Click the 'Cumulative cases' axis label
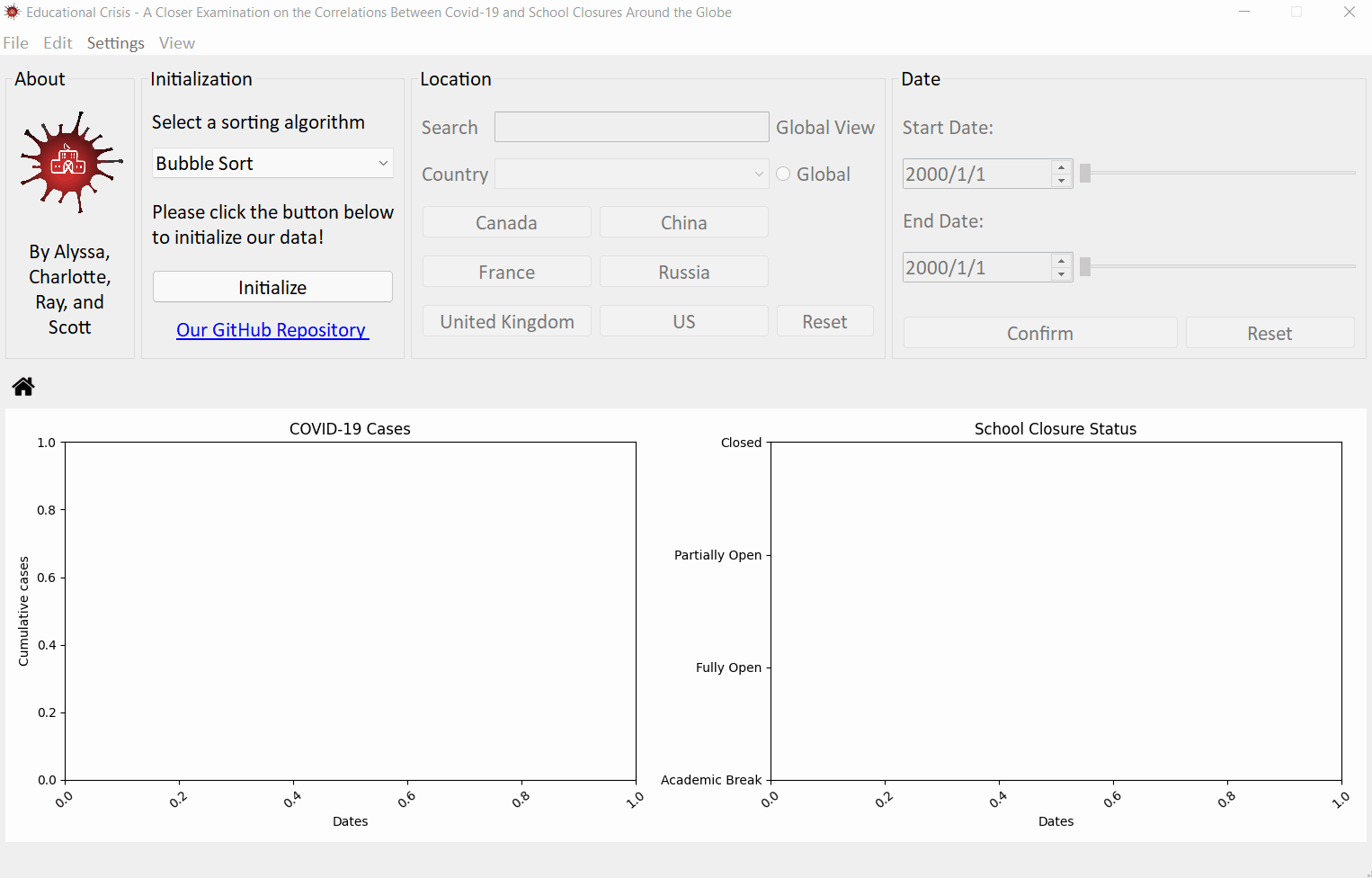Viewport: 1372px width, 878px height. (23, 612)
